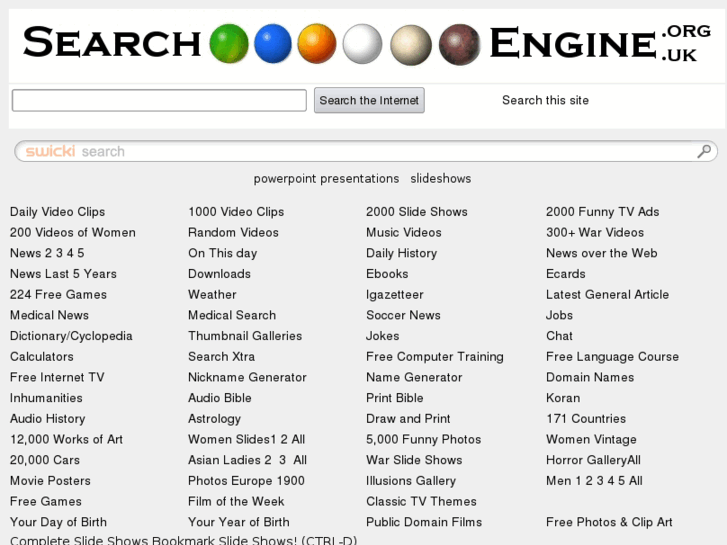Image resolution: width=727 pixels, height=545 pixels.
Task: Open Domain Names link
Action: click(x=590, y=377)
